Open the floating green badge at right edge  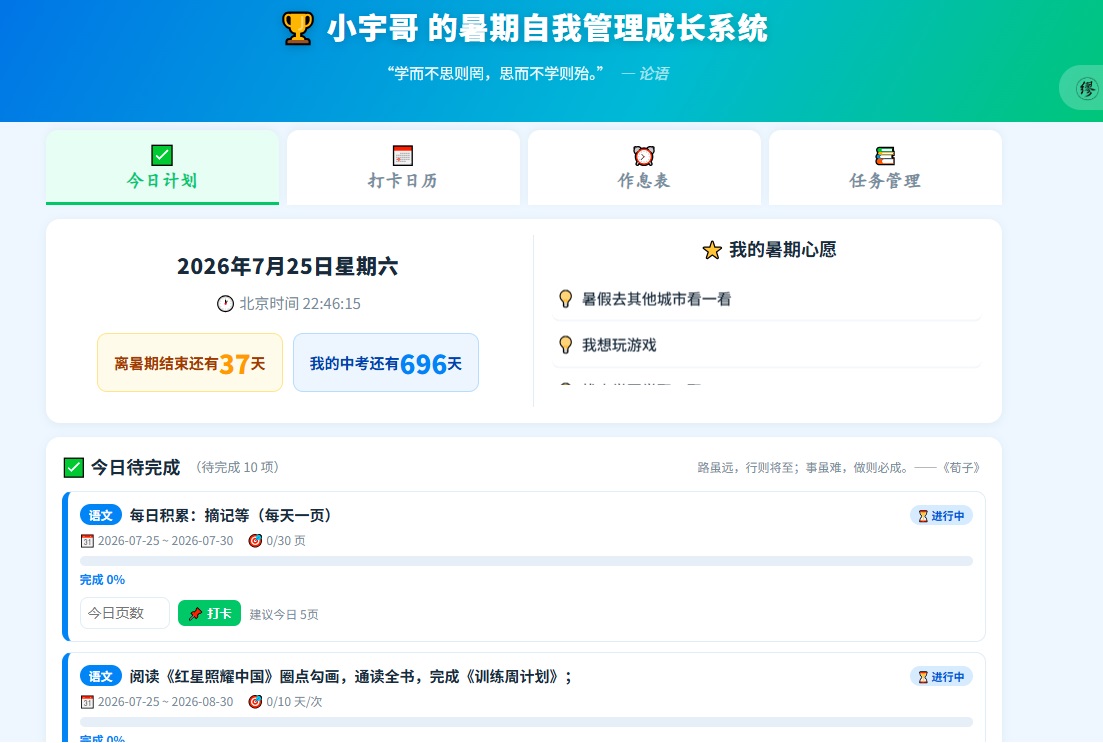pos(1083,88)
